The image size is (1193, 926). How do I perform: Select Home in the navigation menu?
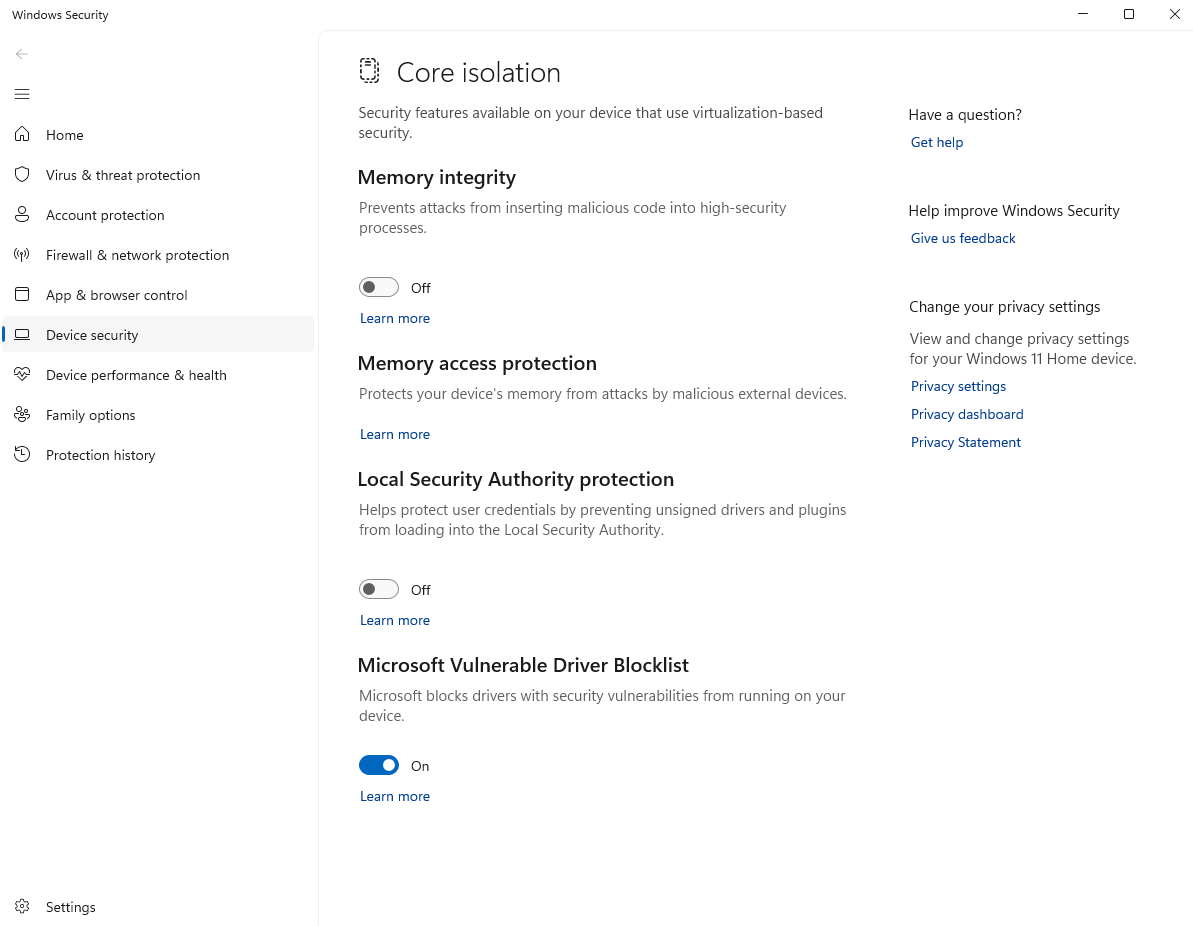point(66,134)
